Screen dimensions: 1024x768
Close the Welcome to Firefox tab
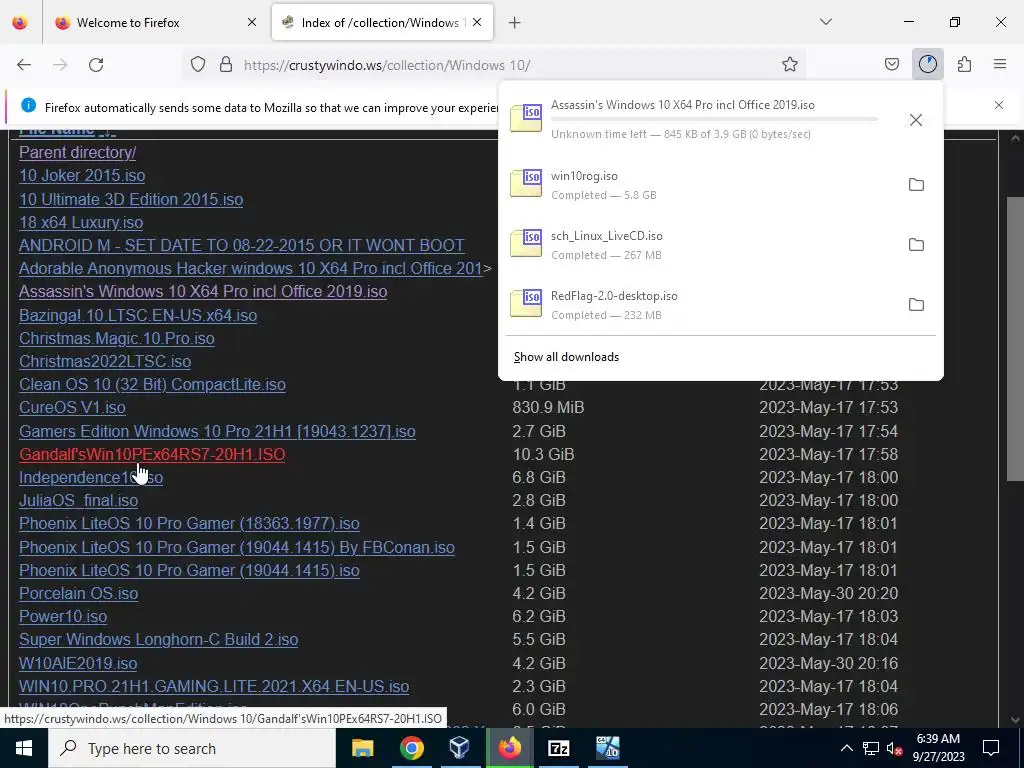(x=252, y=23)
